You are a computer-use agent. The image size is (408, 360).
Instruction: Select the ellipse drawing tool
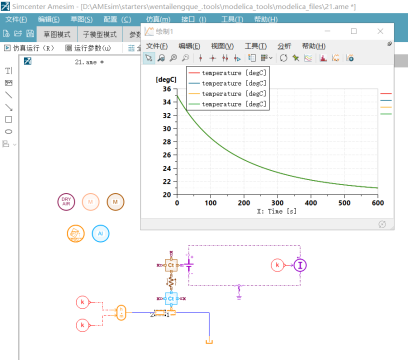9,131
